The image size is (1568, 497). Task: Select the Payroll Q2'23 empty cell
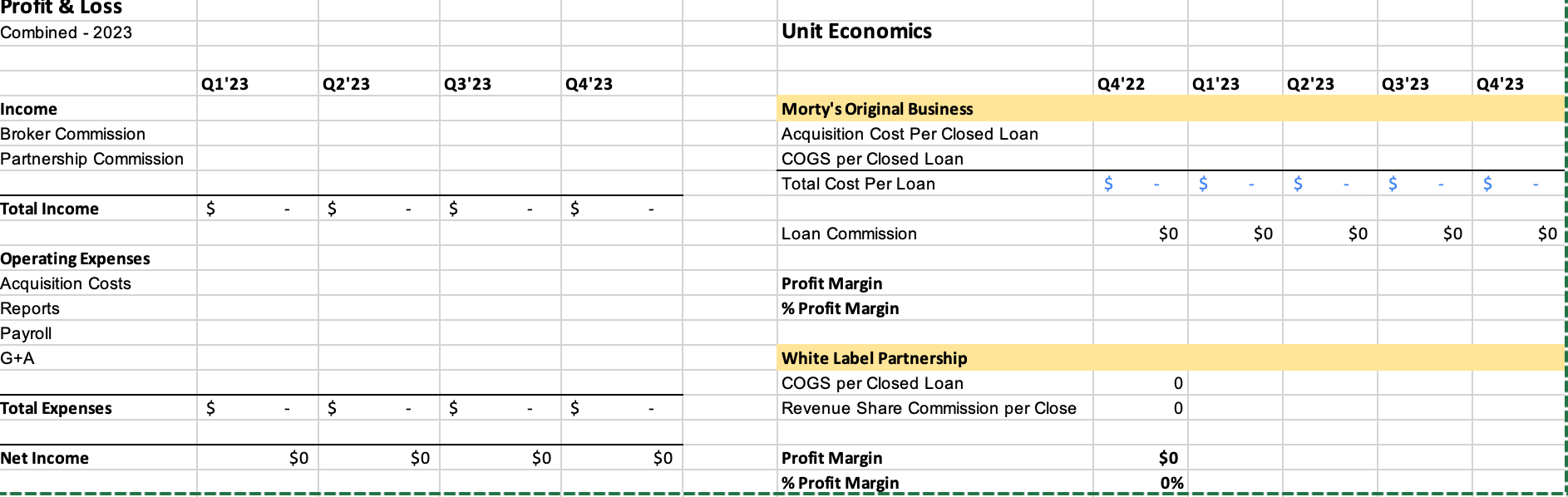379,333
